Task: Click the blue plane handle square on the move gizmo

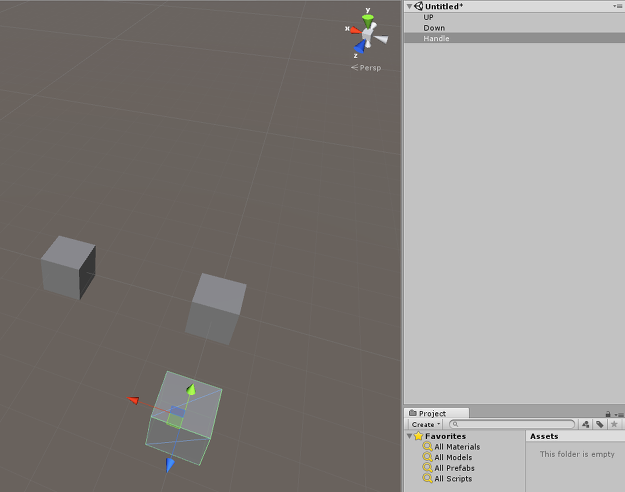Action: pos(178,411)
